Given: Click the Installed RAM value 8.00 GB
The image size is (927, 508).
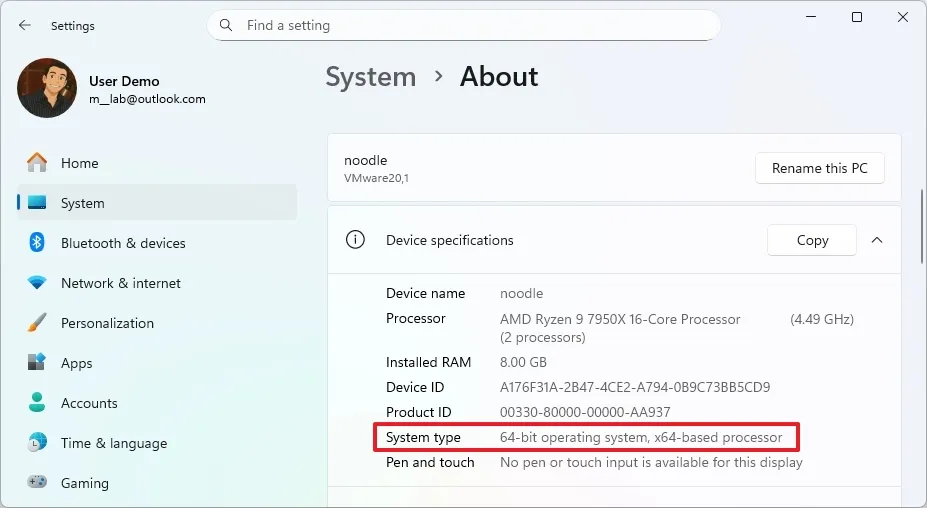Looking at the screenshot, I should click(523, 362).
